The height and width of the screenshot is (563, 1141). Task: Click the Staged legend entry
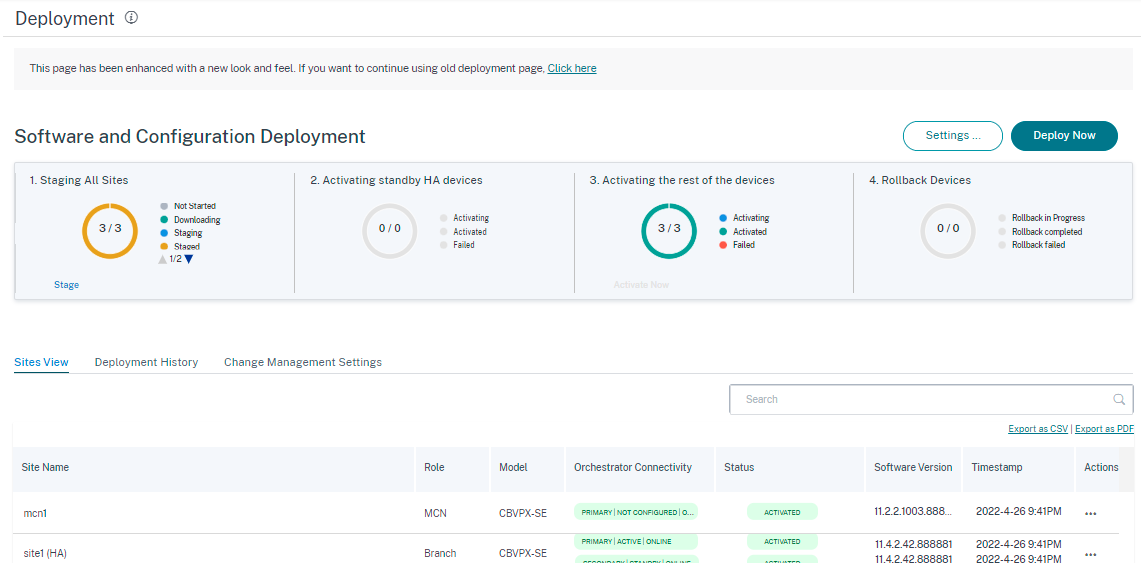(x=180, y=247)
